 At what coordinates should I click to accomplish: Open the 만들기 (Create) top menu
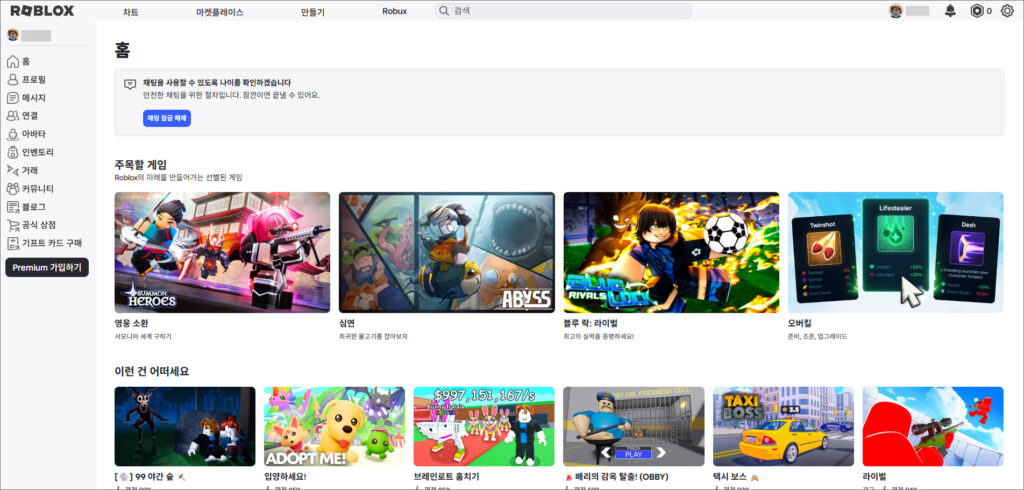pyautogui.click(x=312, y=12)
